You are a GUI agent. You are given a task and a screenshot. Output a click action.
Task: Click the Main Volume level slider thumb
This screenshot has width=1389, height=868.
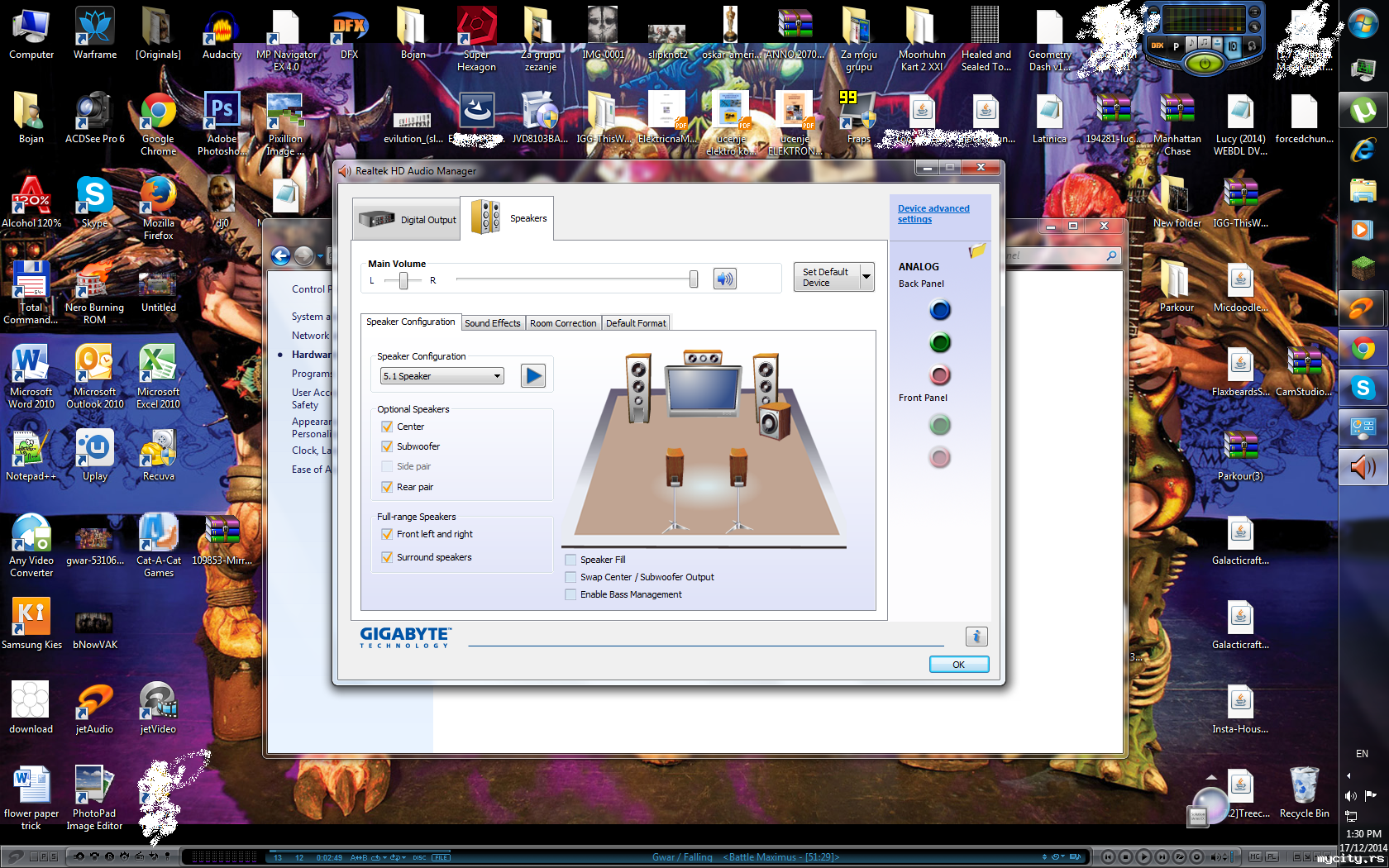694,279
